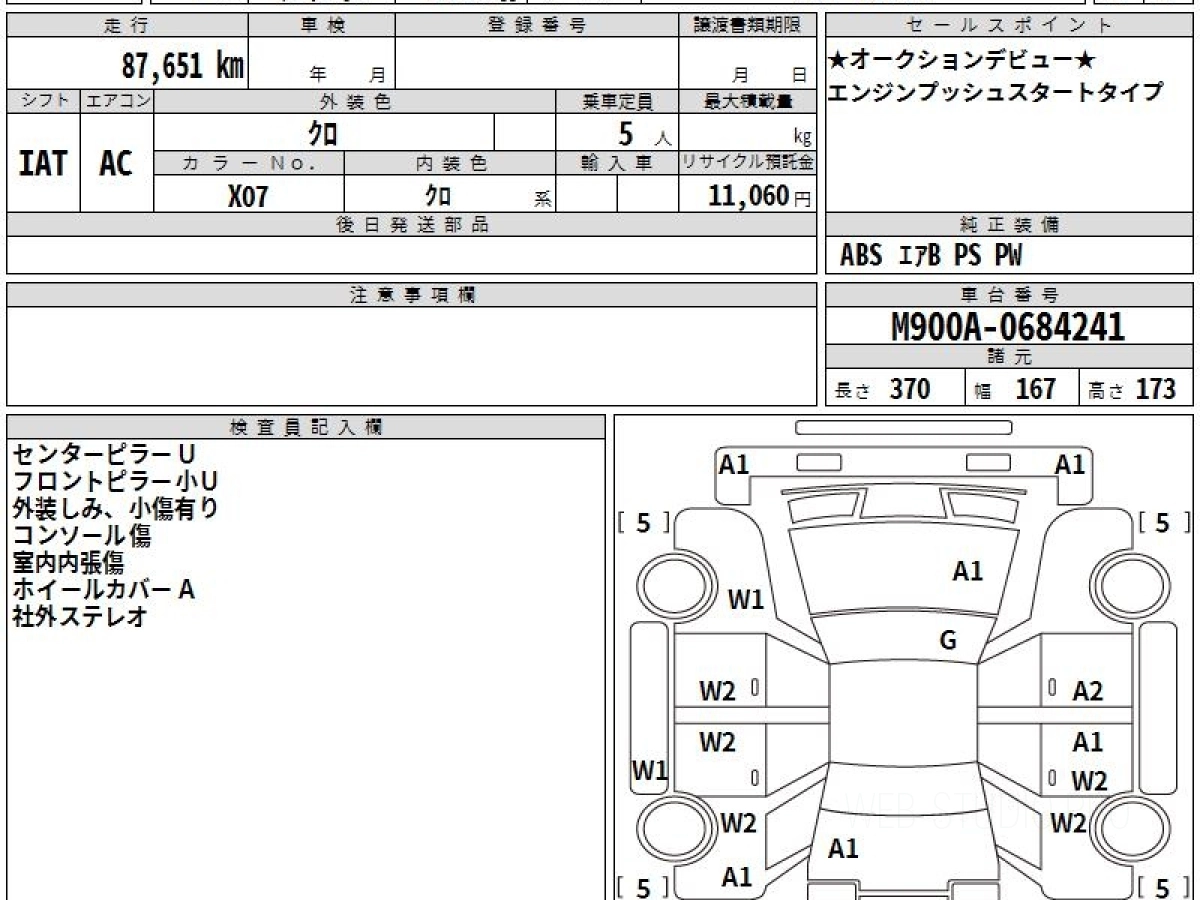
Task: Click the 乗車定員 header
Action: [617, 101]
